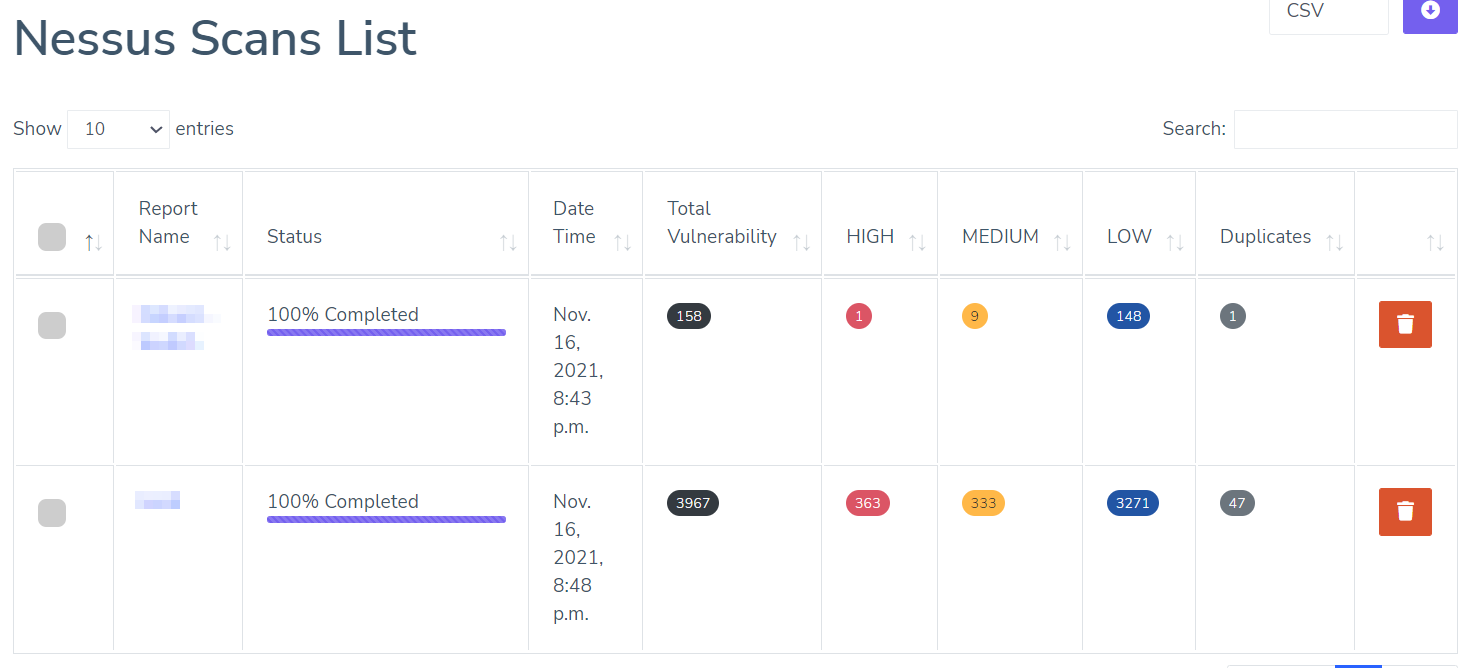The image size is (1470, 668).
Task: Check the checkbox for the second scan row
Action: 52,512
